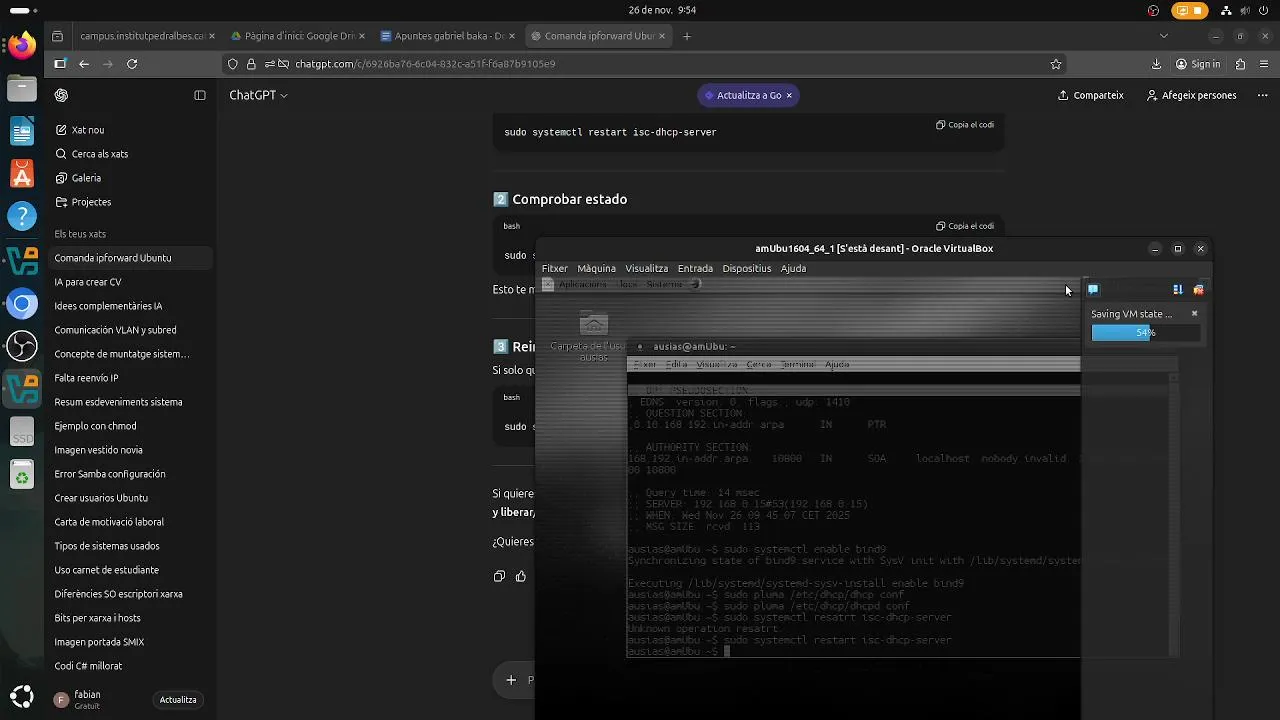The image size is (1280, 720).
Task: Open VirtualBox notification center icon
Action: 1093,289
